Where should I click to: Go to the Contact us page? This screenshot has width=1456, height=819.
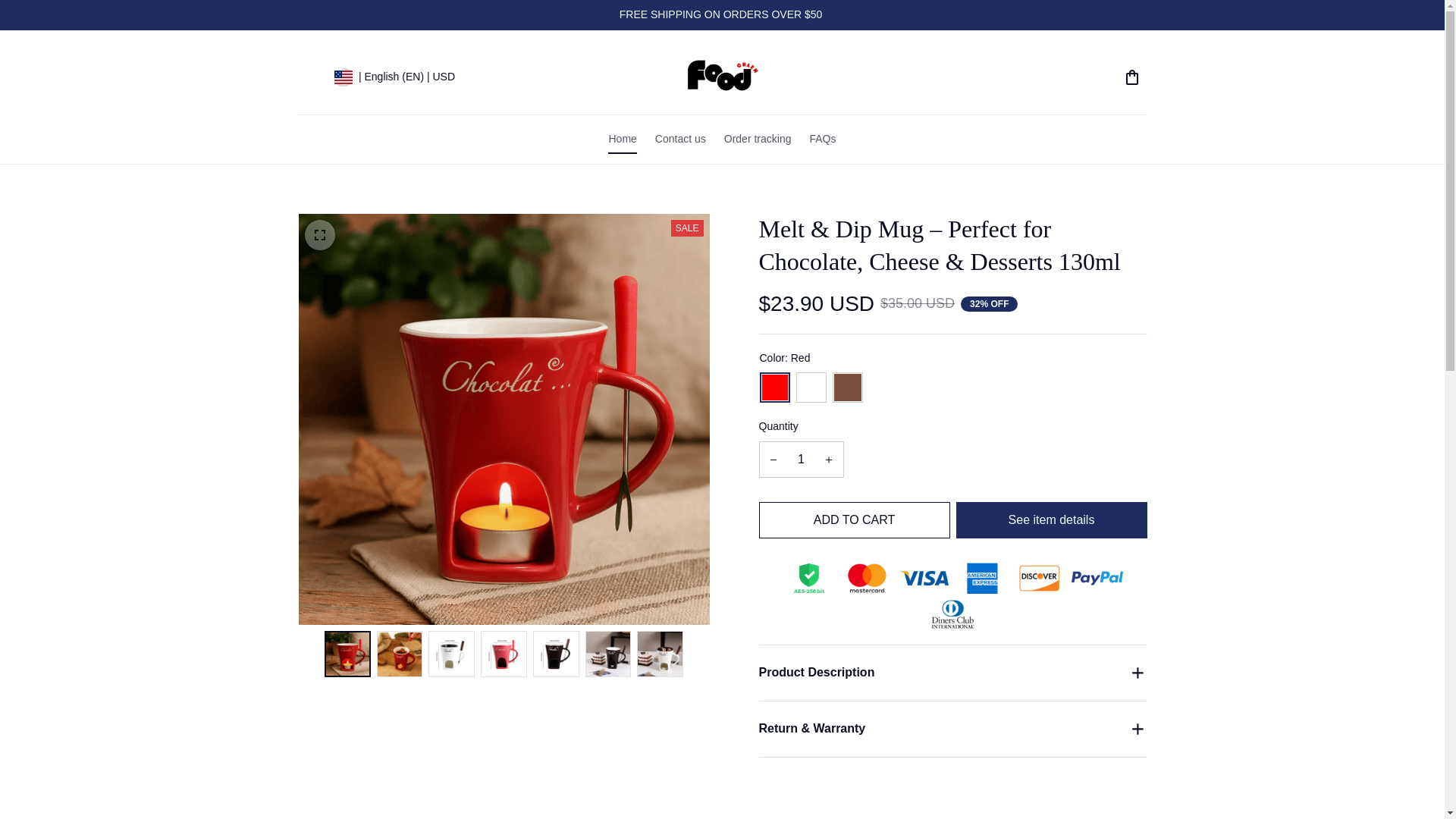680,140
